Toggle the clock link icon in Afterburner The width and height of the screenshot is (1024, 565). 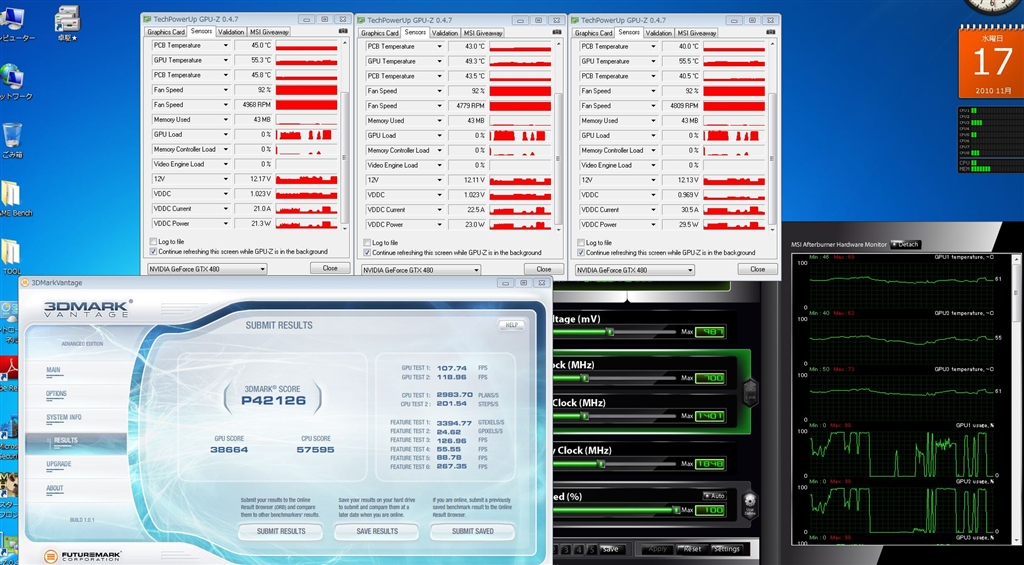point(750,391)
